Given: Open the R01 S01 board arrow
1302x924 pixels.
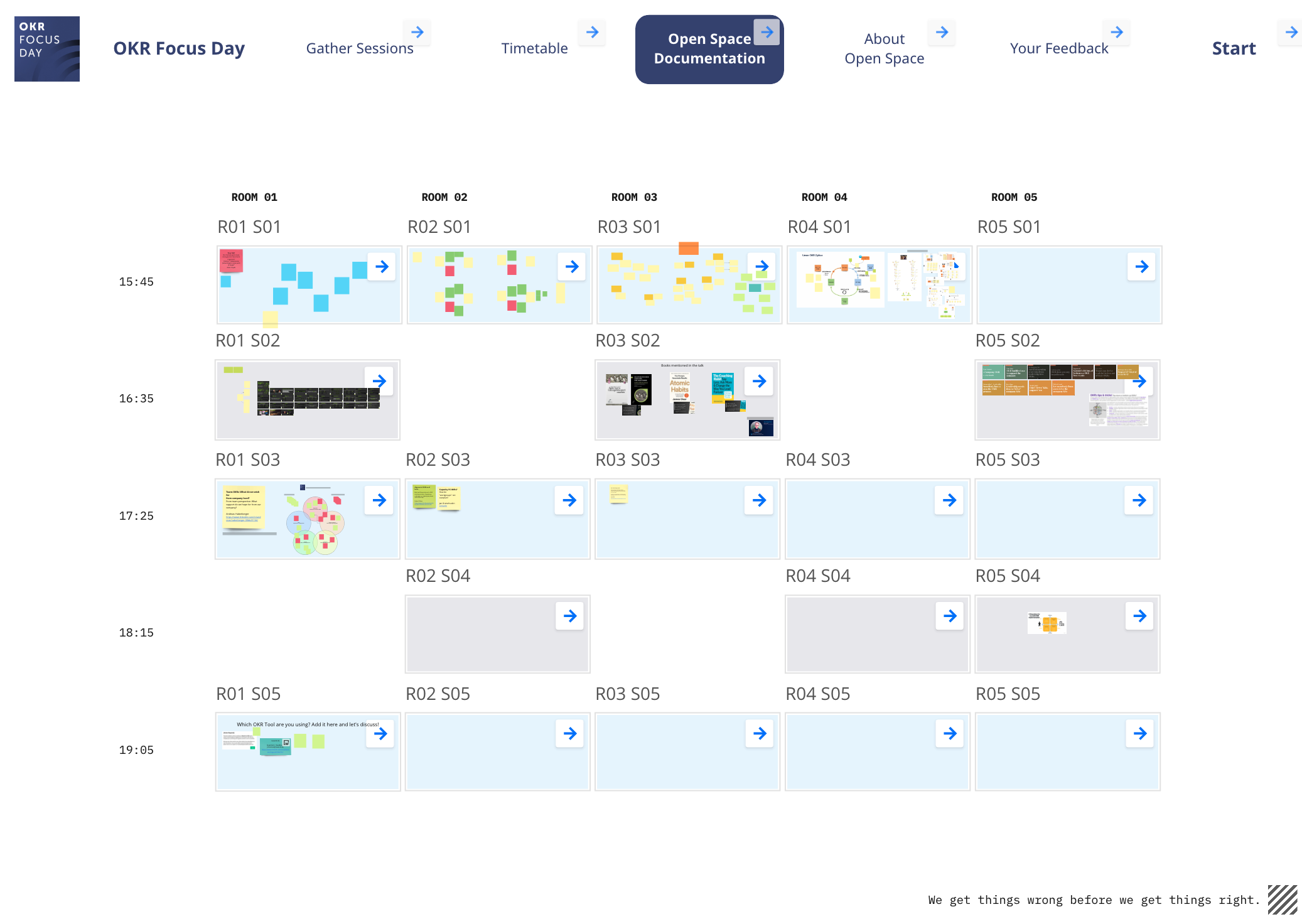Looking at the screenshot, I should tap(382, 267).
